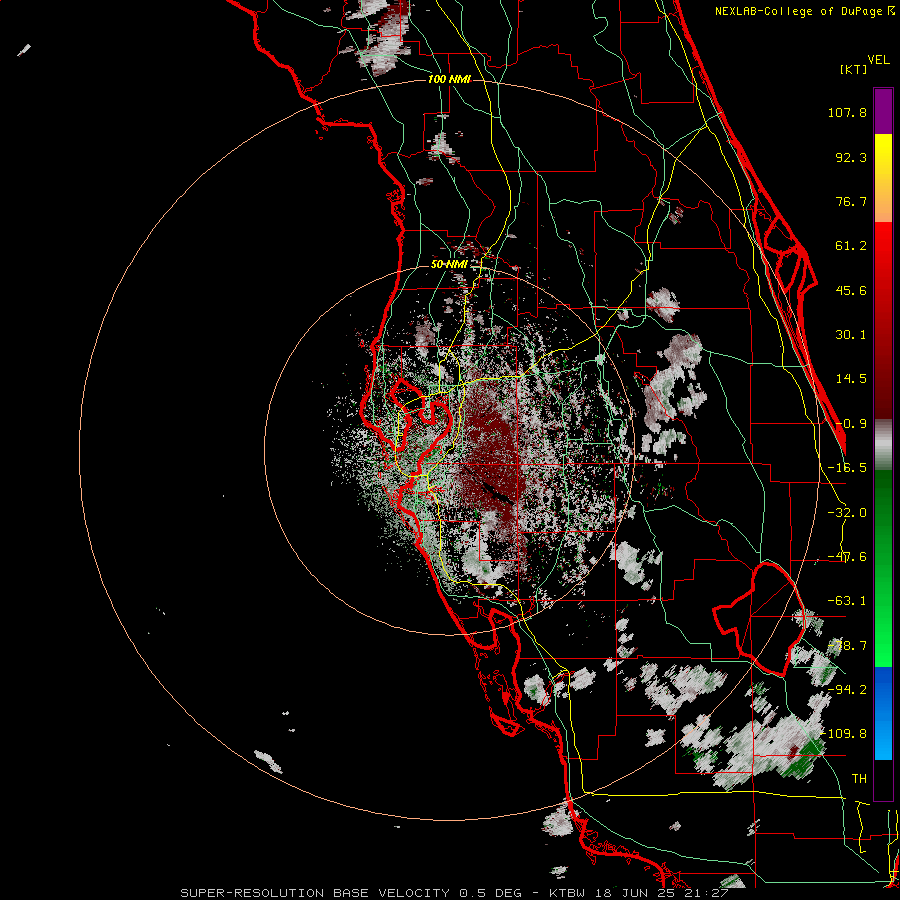Select the 30.1 legend value

click(851, 335)
